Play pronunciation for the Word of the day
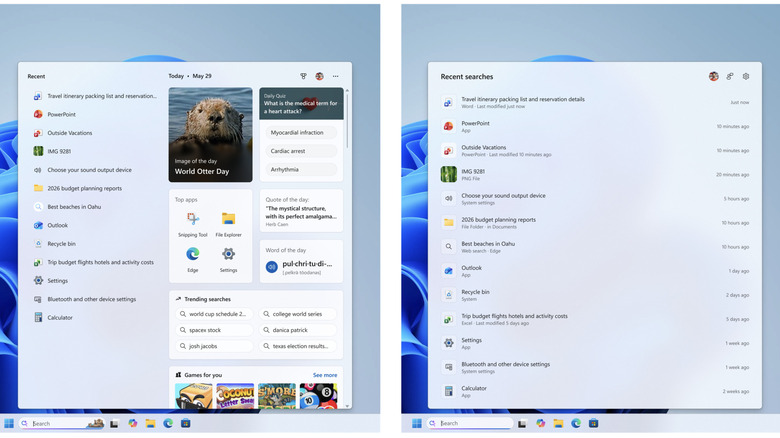This screenshot has width=780, height=438. pyautogui.click(x=272, y=267)
